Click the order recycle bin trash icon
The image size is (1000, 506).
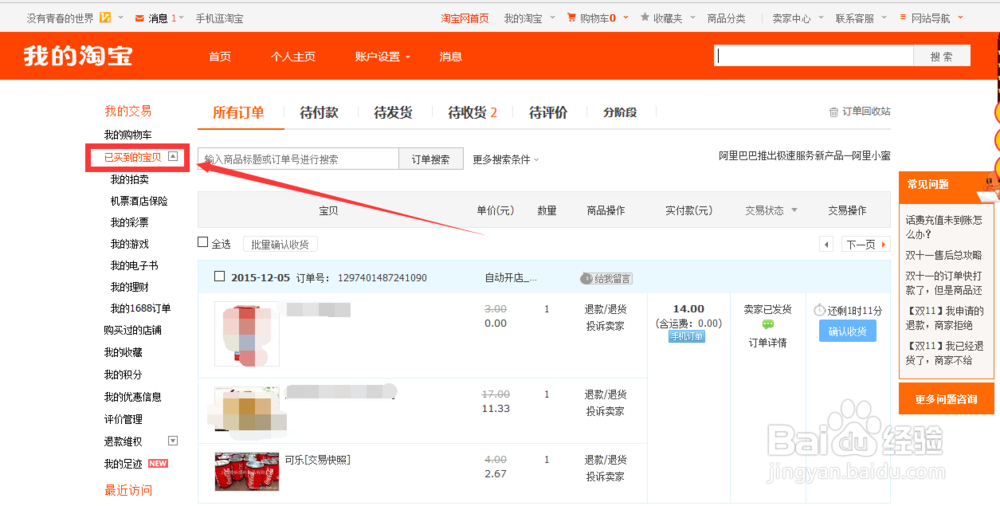pos(834,112)
